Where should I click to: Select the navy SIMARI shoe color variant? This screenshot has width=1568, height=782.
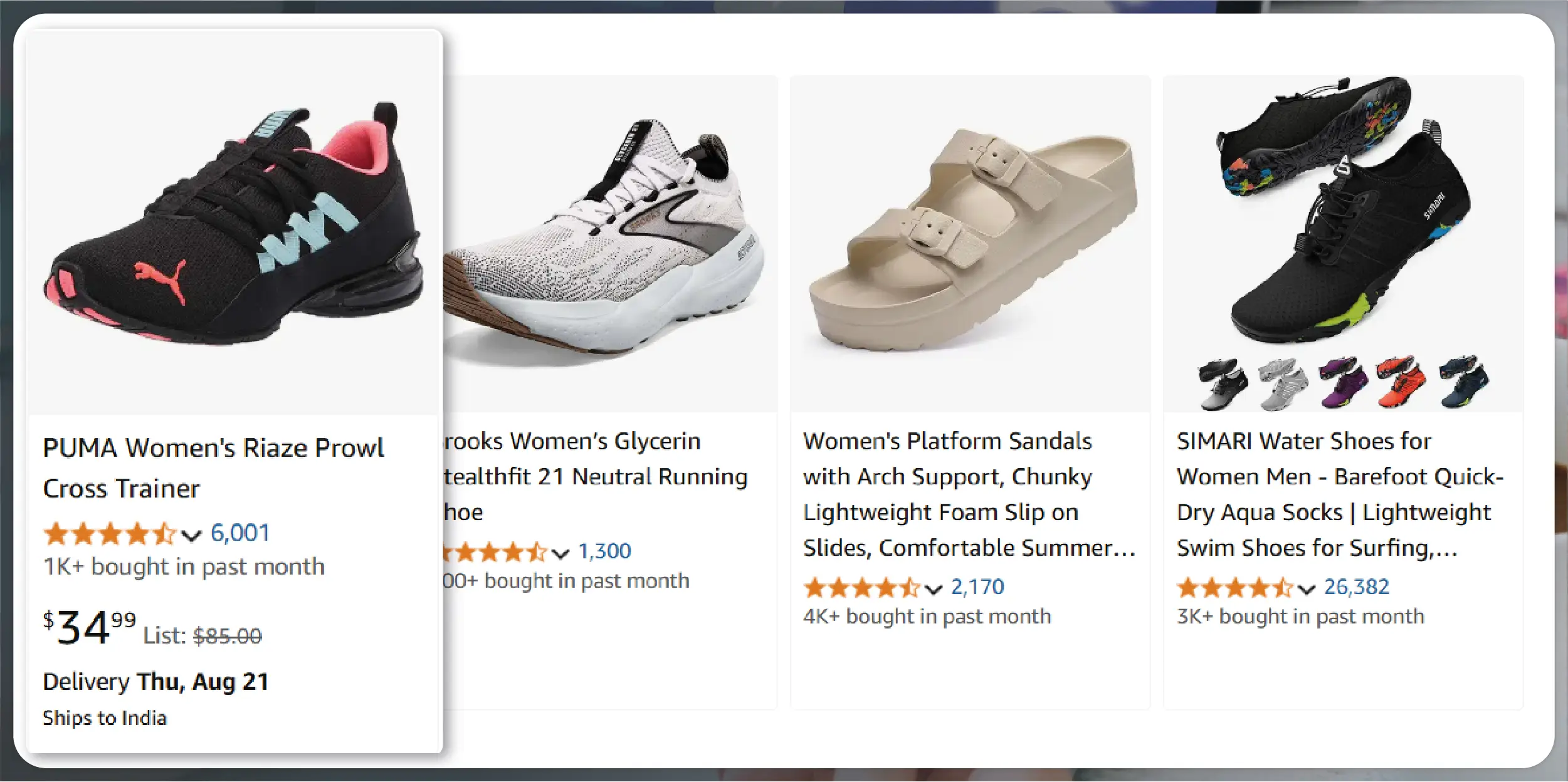(1464, 380)
